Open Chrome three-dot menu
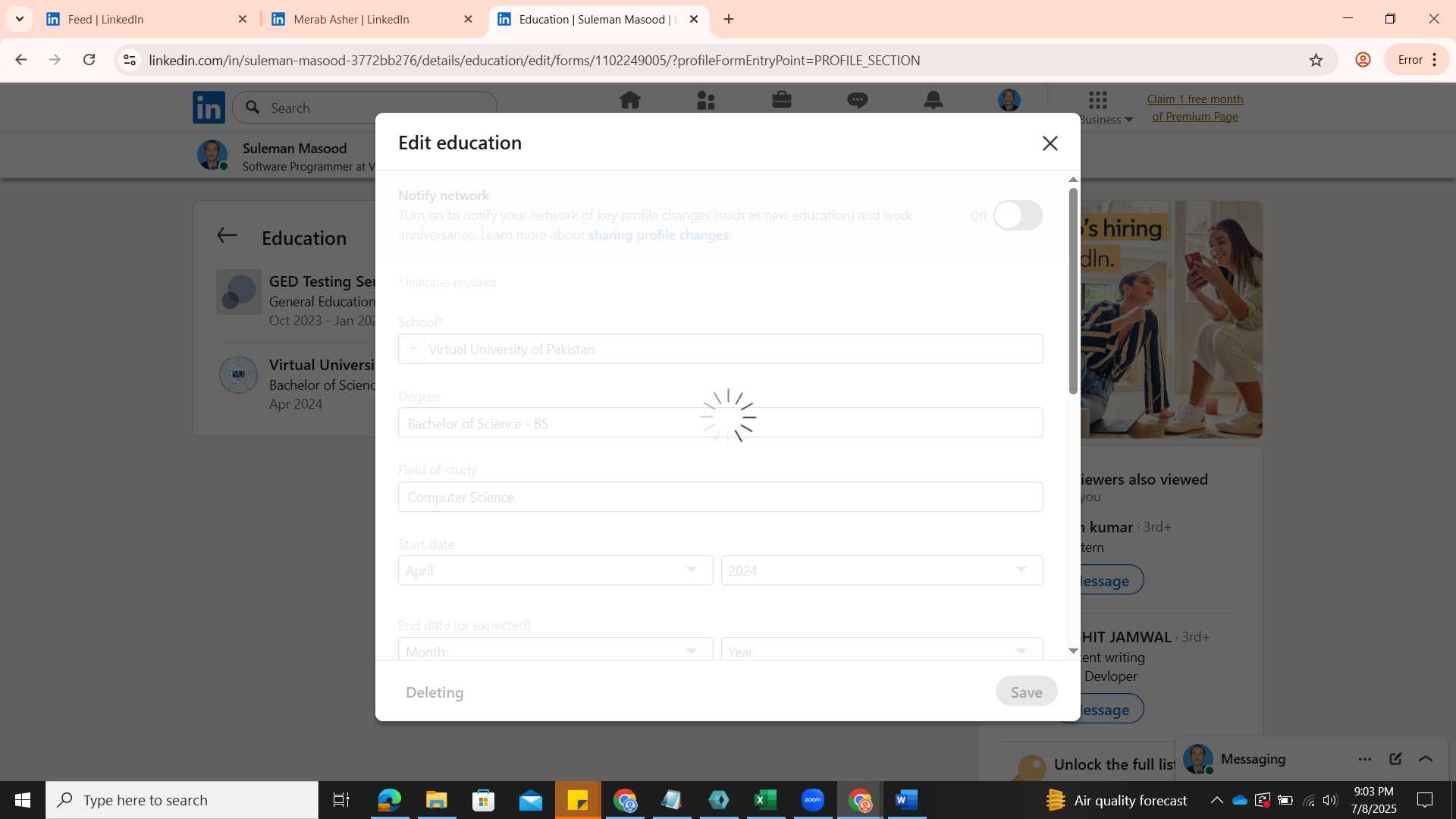The width and height of the screenshot is (1456, 819). tap(1435, 60)
